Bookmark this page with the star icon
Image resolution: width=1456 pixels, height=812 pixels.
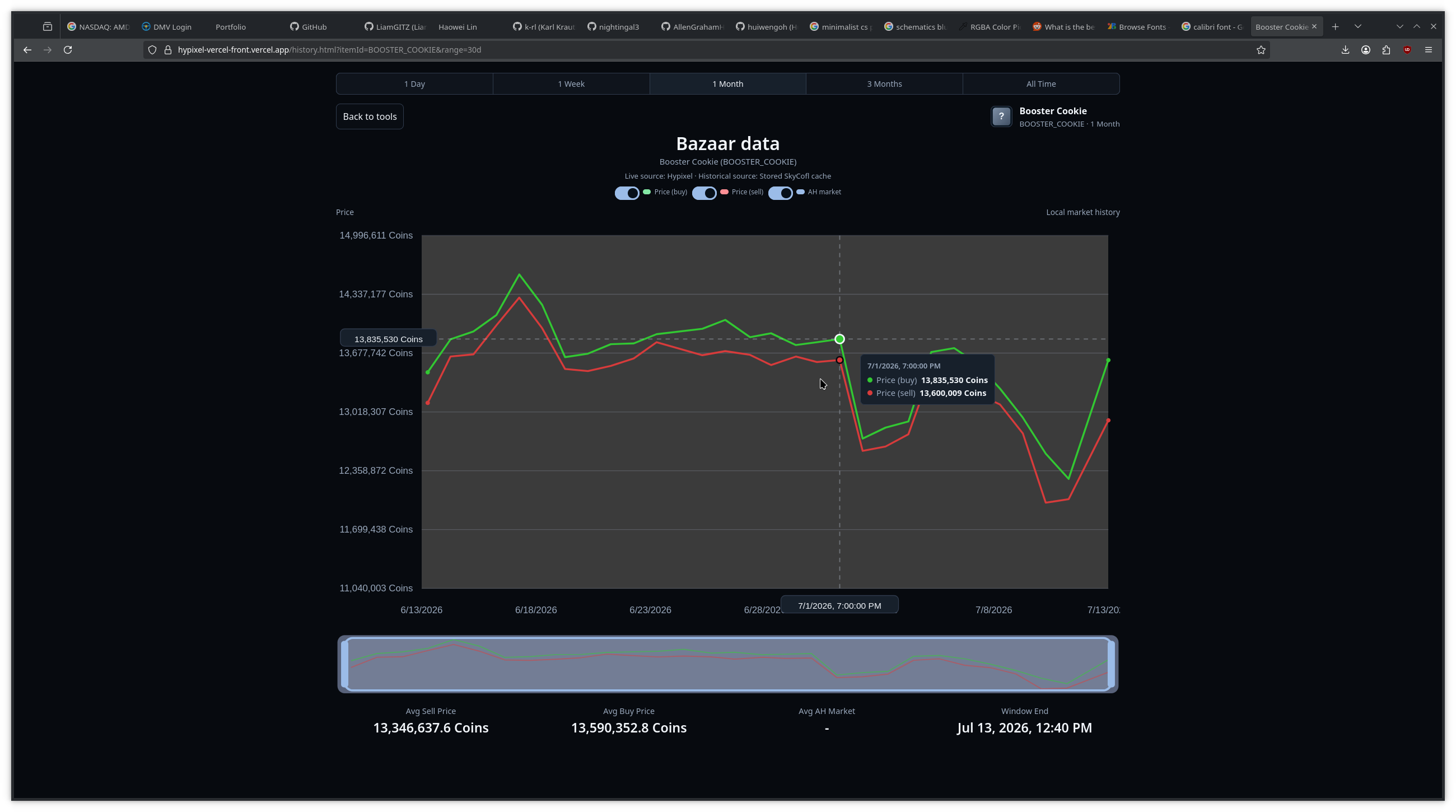[1261, 50]
